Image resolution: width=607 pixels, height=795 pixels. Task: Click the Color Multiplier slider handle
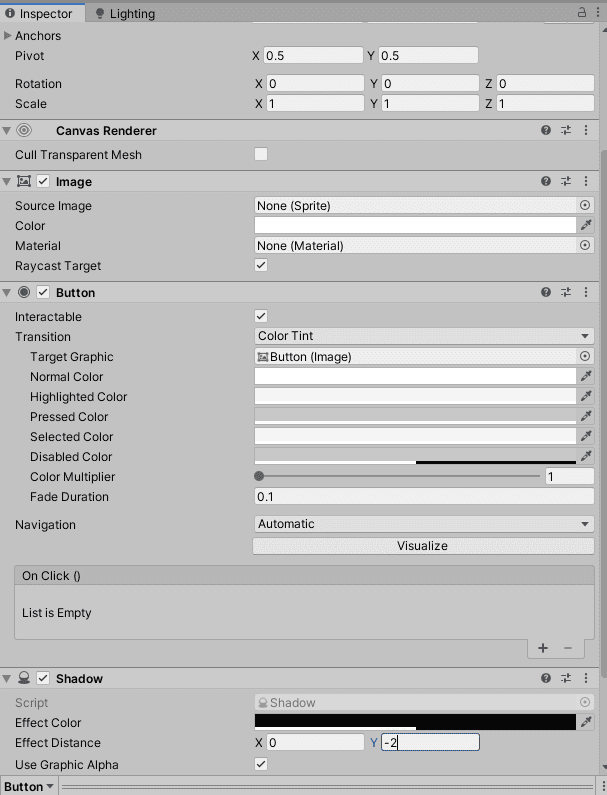tap(260, 477)
